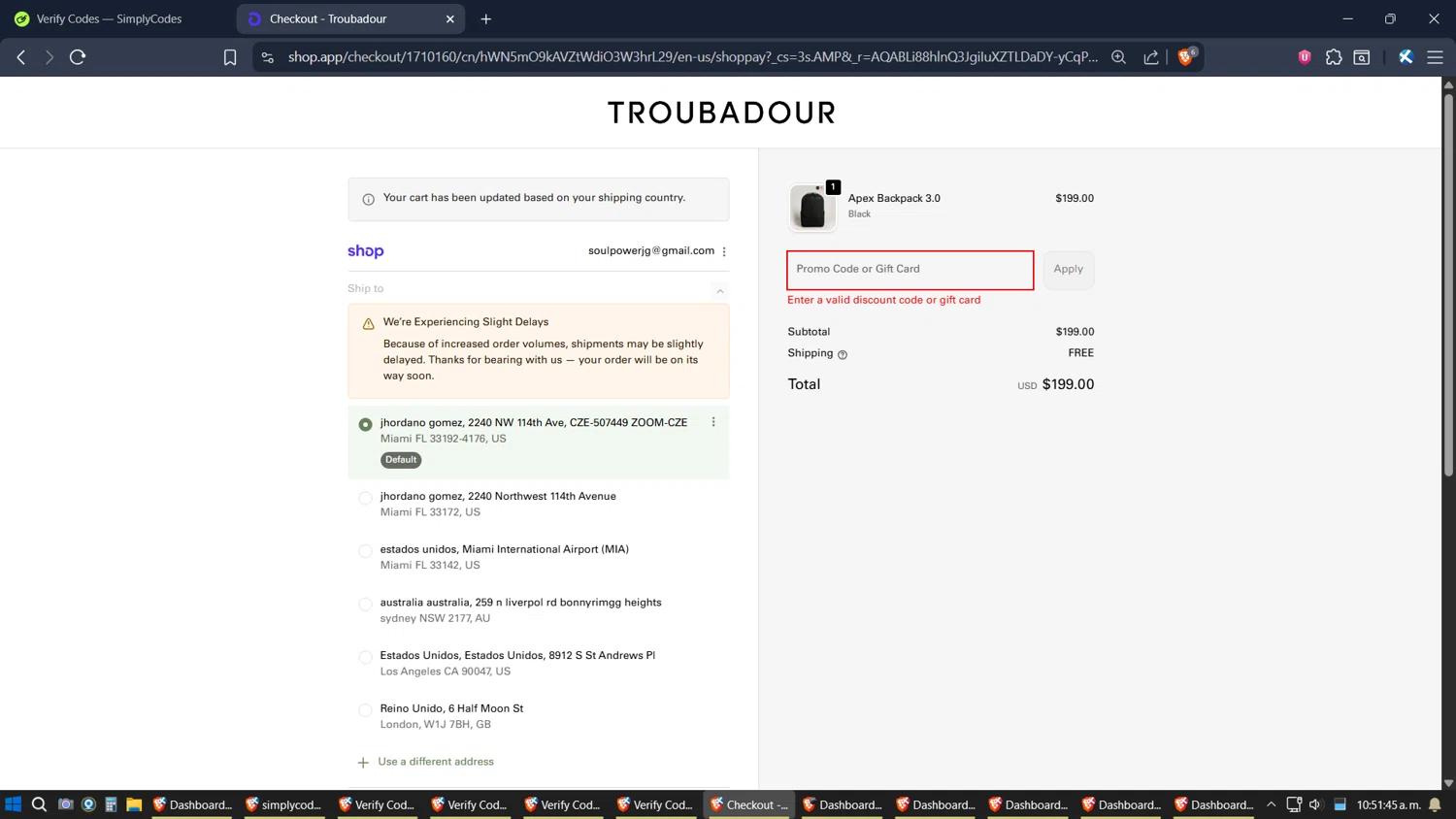Open the account options menu beside email
This screenshot has height=819, width=1456.
click(724, 251)
